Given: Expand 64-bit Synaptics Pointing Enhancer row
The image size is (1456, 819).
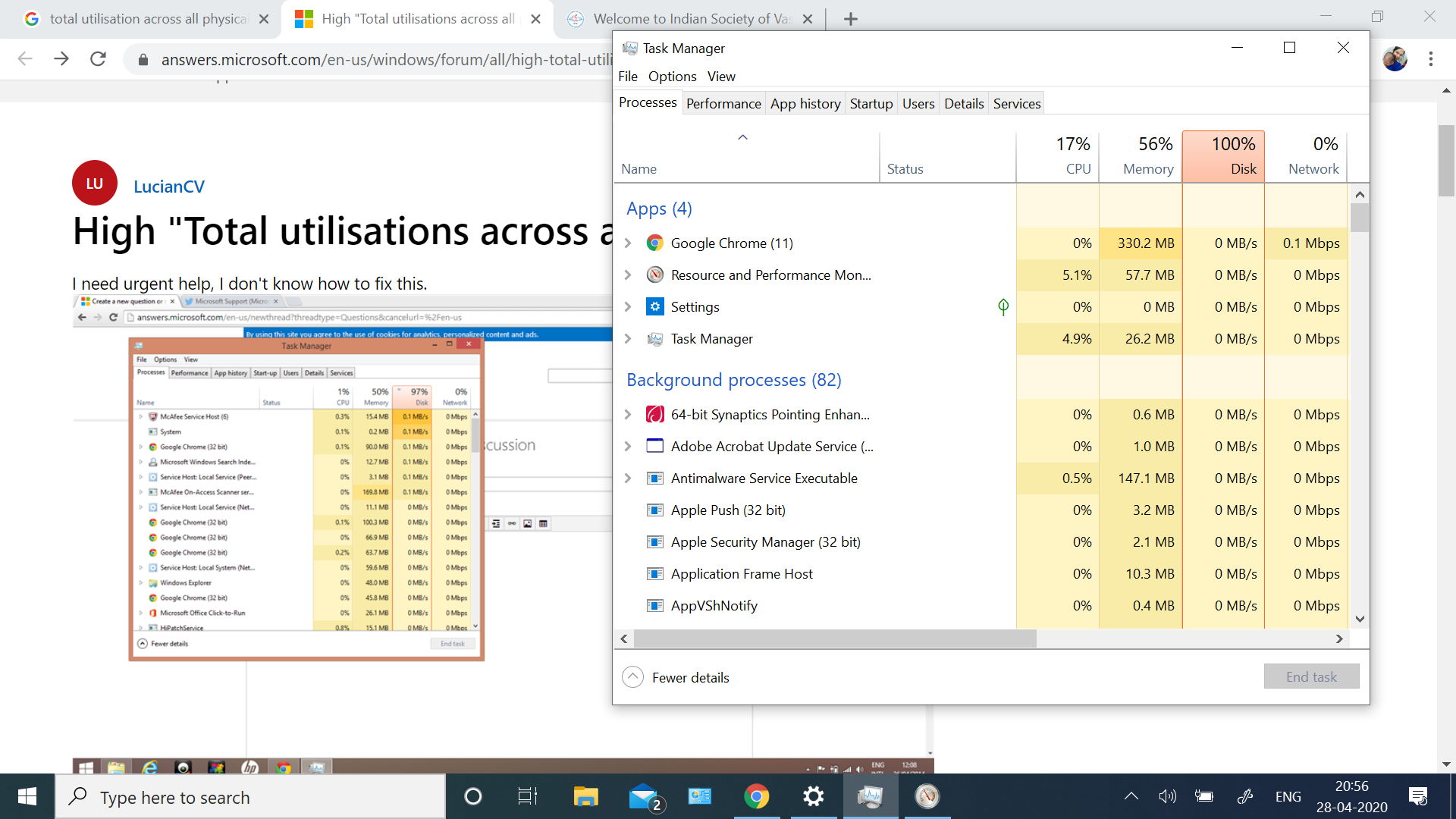Looking at the screenshot, I should point(628,414).
